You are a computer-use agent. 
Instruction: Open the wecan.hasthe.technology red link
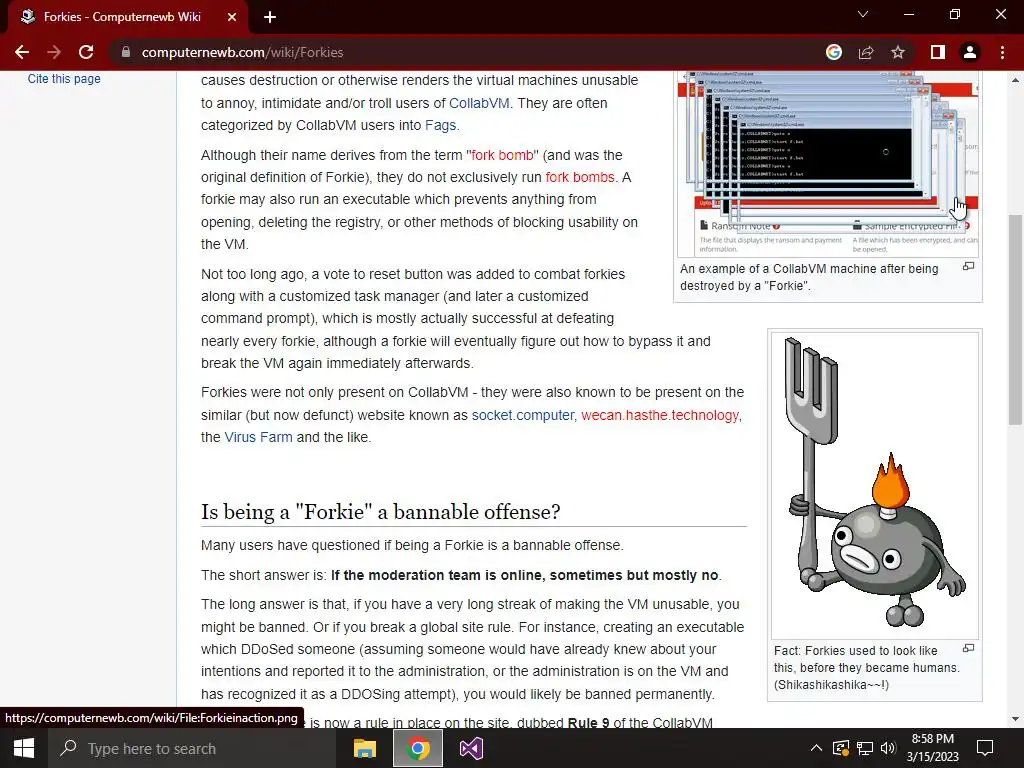click(660, 415)
